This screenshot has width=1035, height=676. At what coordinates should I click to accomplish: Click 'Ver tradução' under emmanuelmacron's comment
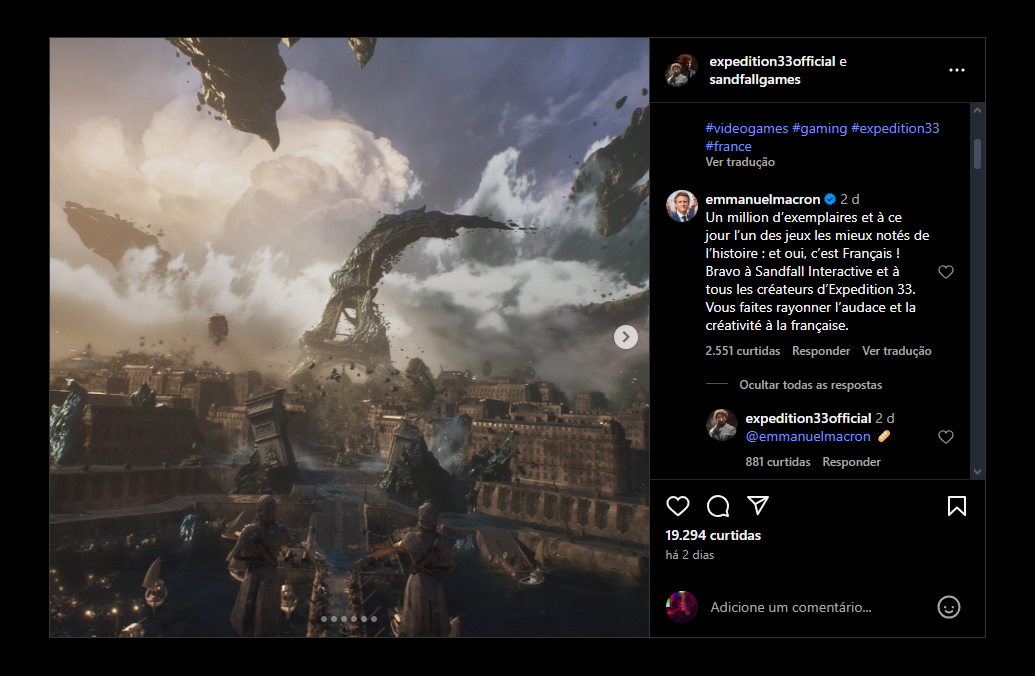click(896, 351)
